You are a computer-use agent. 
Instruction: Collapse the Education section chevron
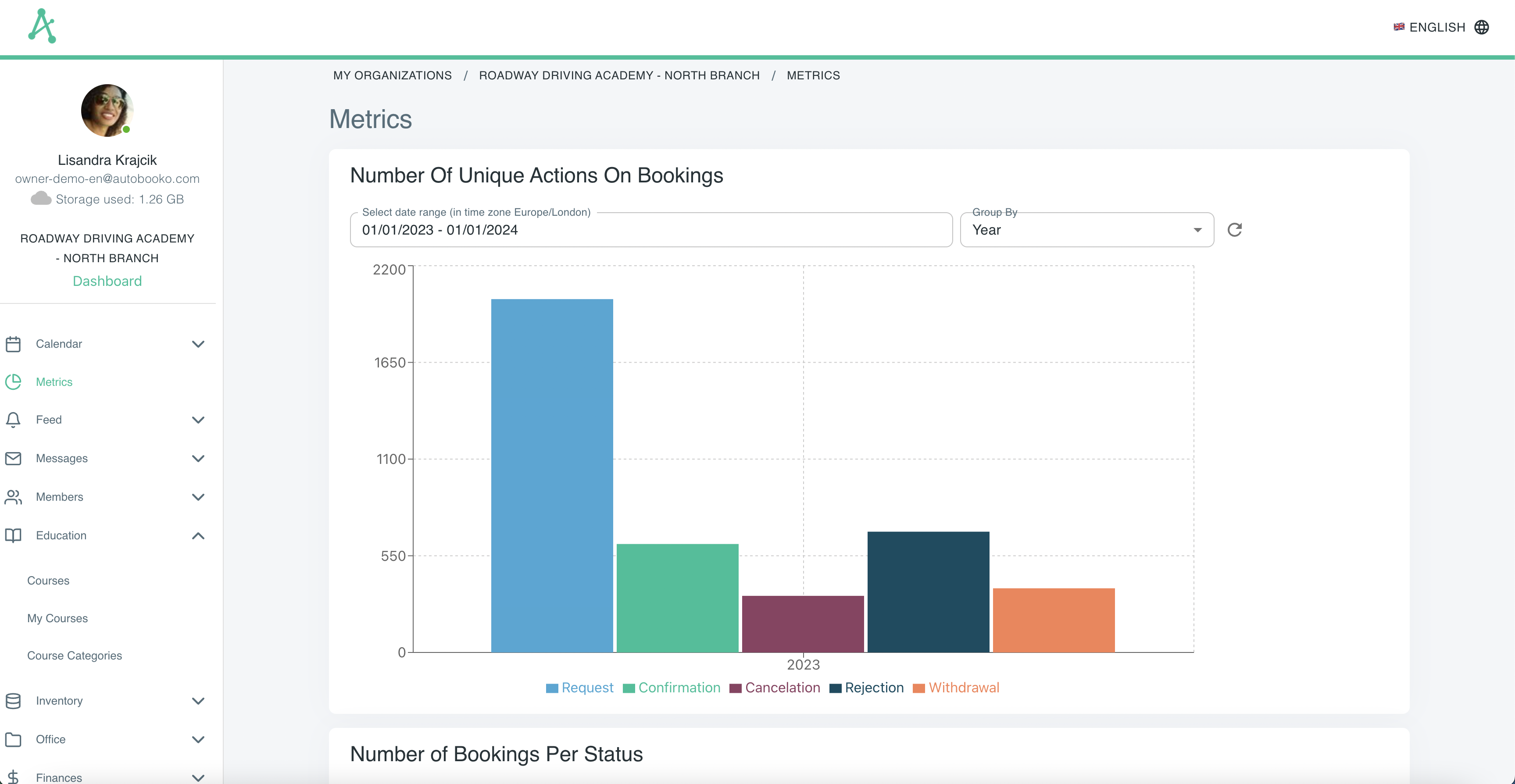[x=198, y=535]
